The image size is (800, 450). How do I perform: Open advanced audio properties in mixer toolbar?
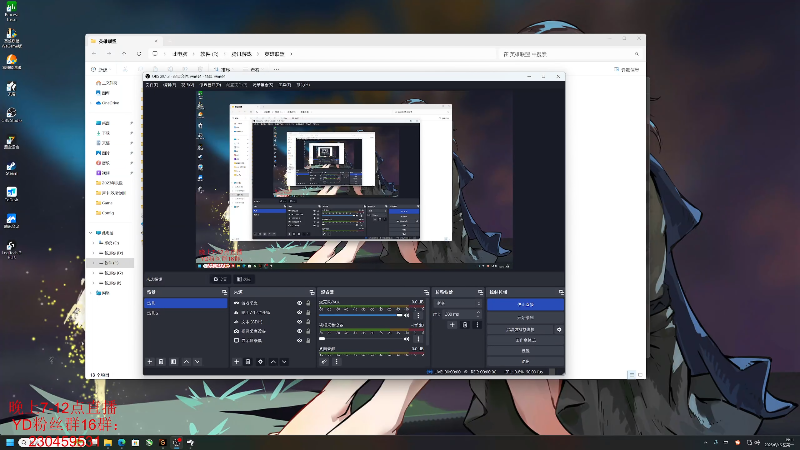coord(324,362)
